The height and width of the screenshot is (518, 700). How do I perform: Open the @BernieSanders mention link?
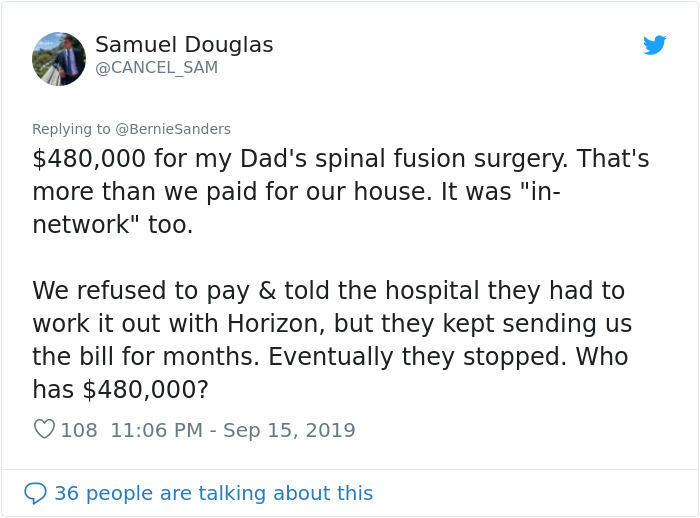[173, 129]
